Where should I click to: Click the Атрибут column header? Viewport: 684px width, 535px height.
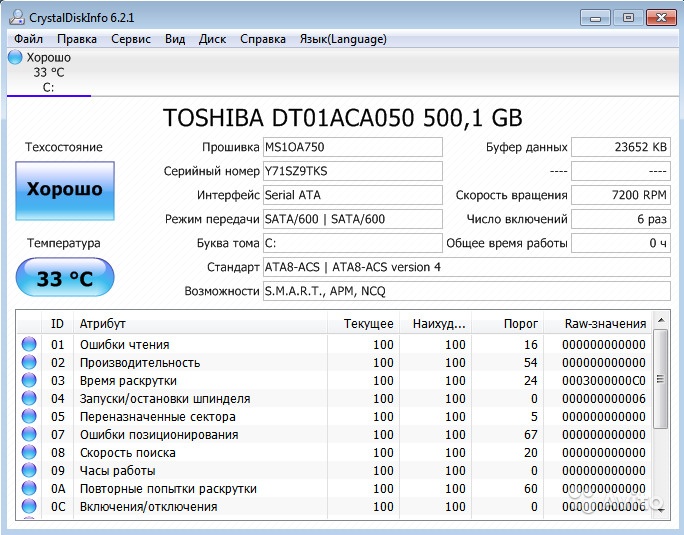[x=200, y=324]
